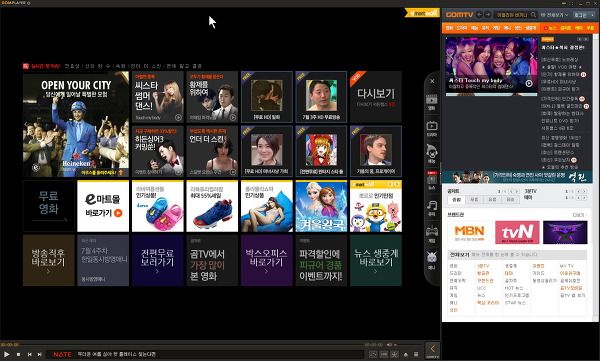Viewport: 600px width, 361px height.
Task: Open the login dropdown button
Action: (584, 15)
